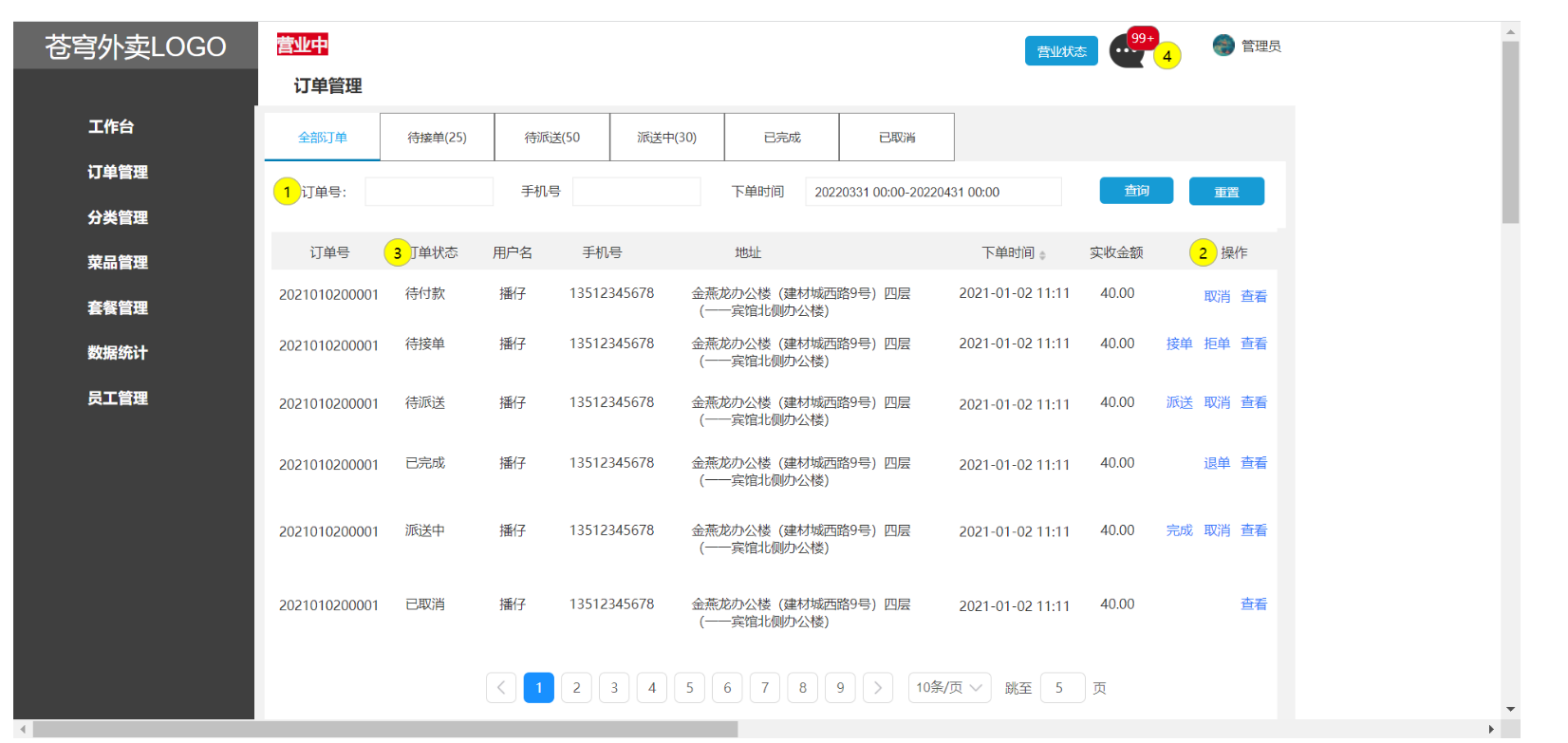This screenshot has height=743, width=1568.
Task: Click the vertical scrollbar thumb
Action: 1510,133
